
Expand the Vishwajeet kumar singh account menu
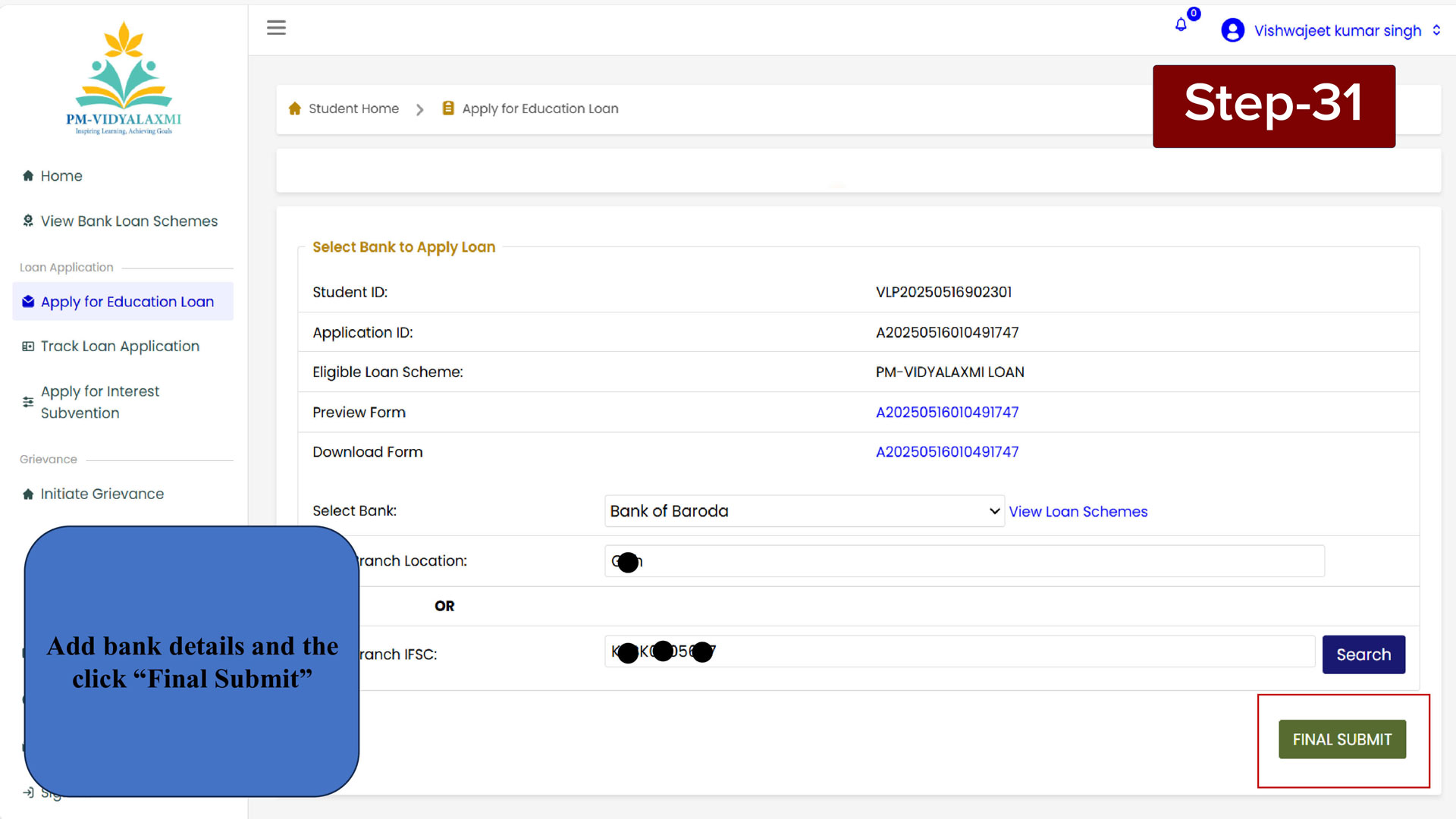point(1346,30)
